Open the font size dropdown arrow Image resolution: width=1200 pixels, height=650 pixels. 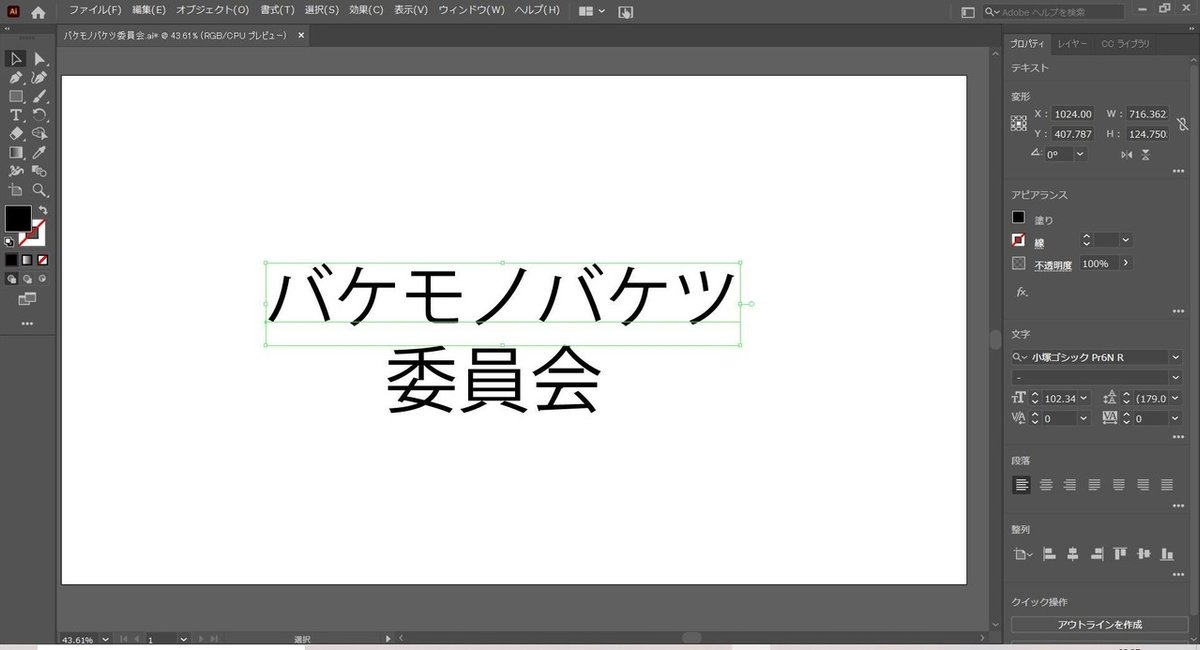[1083, 398]
